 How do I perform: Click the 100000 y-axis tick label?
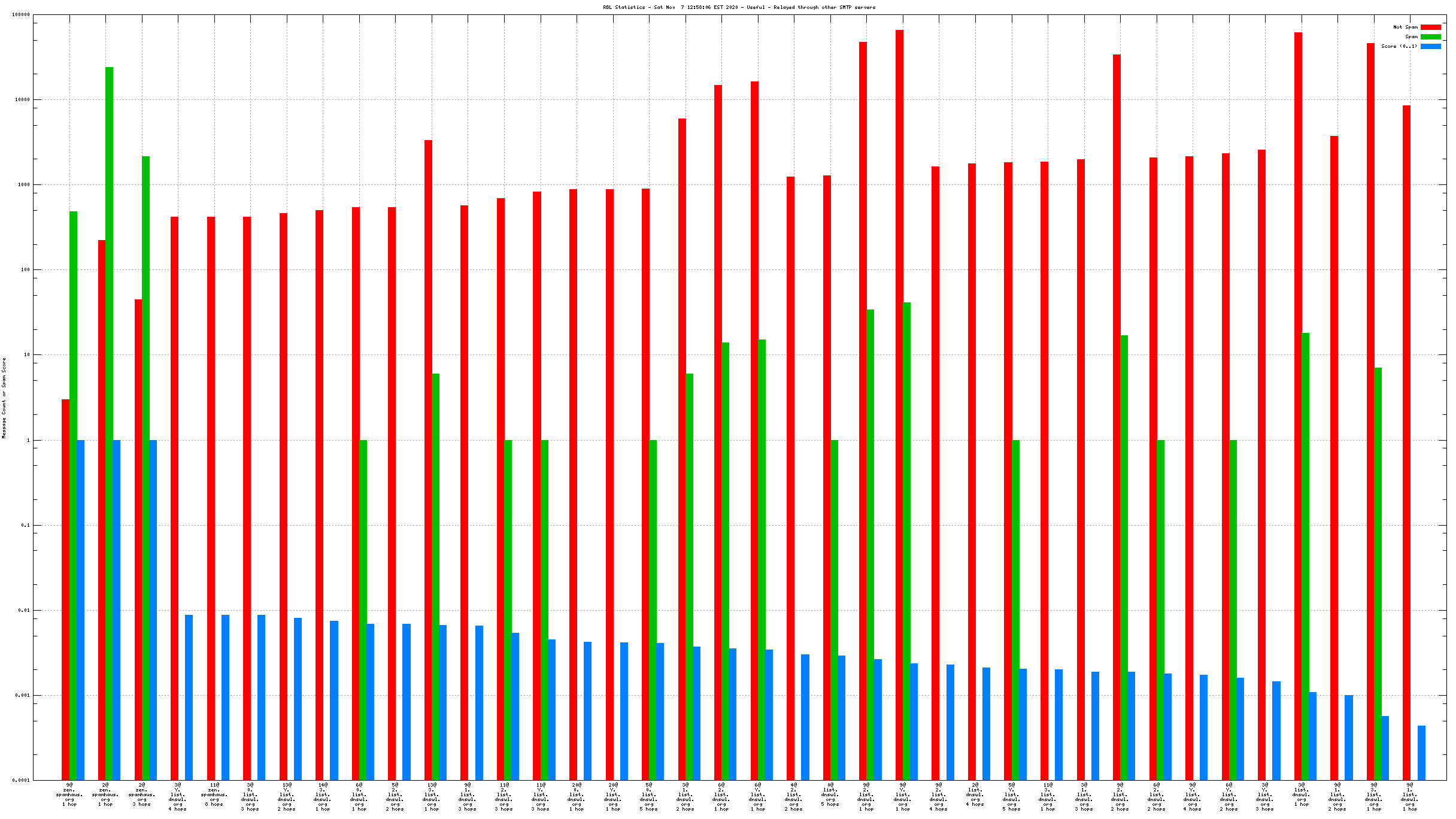21,14
